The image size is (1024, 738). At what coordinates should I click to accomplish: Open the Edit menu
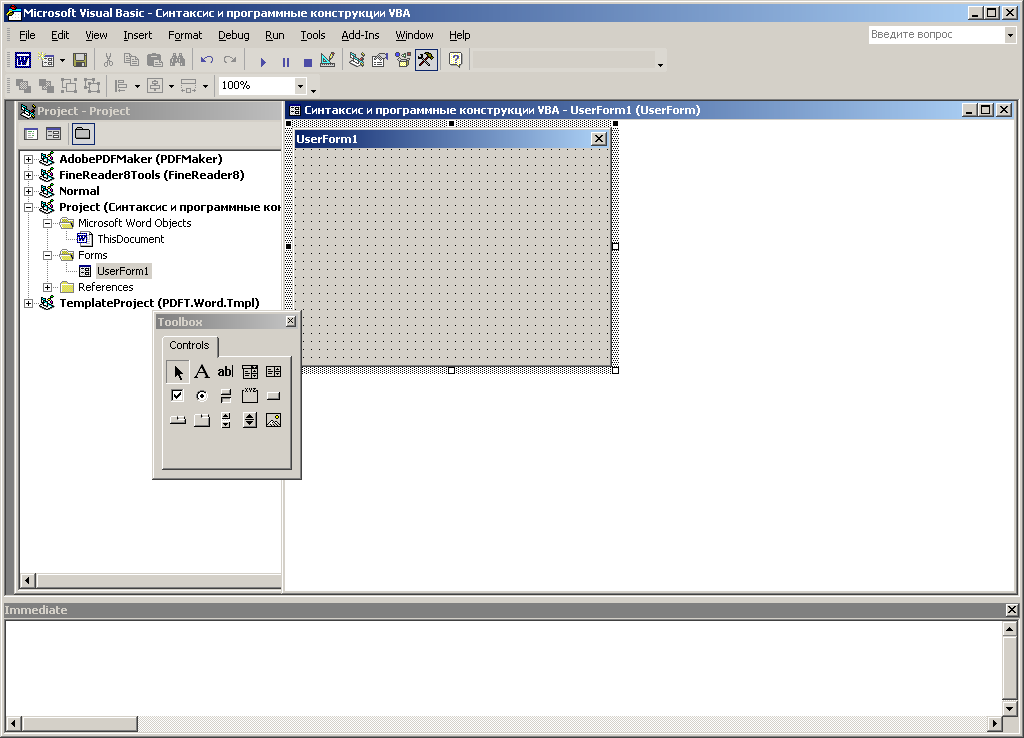60,35
